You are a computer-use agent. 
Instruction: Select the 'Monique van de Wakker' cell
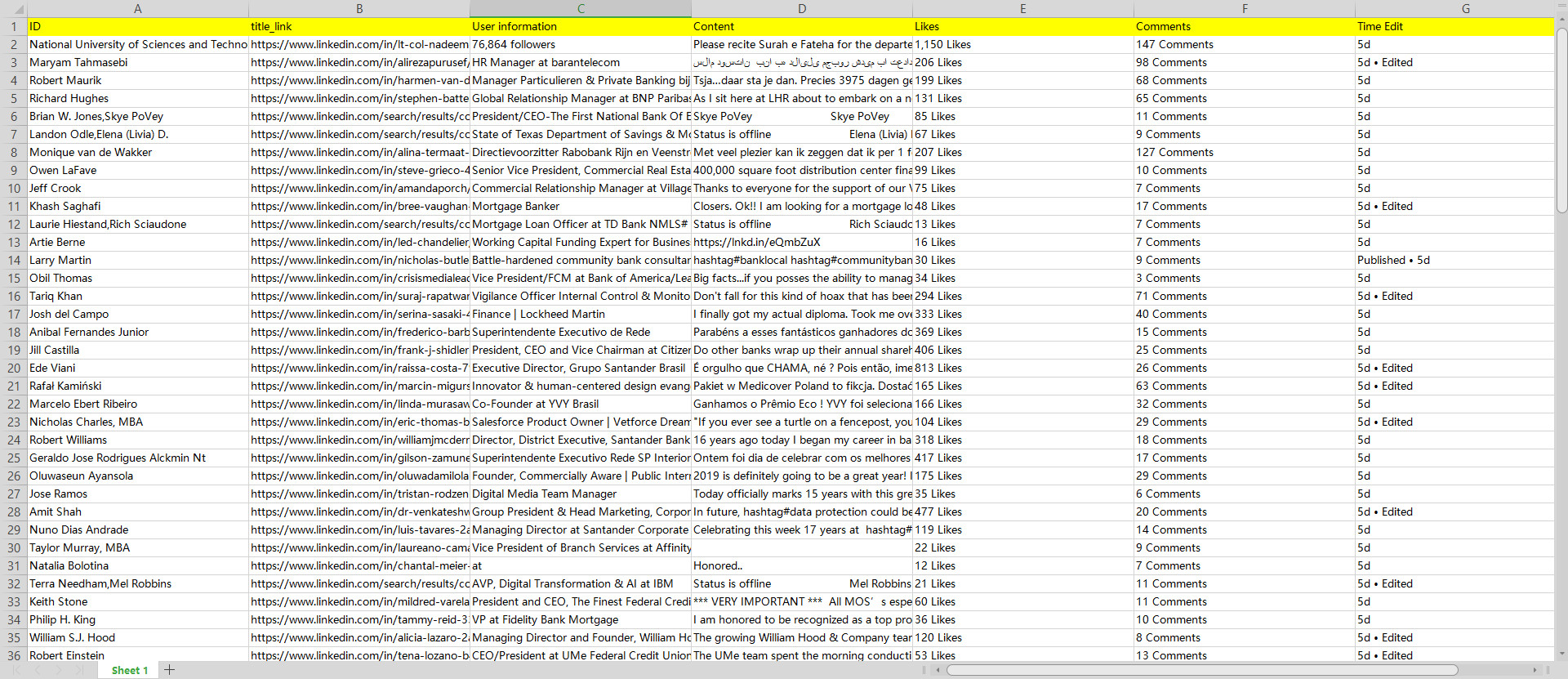point(138,152)
